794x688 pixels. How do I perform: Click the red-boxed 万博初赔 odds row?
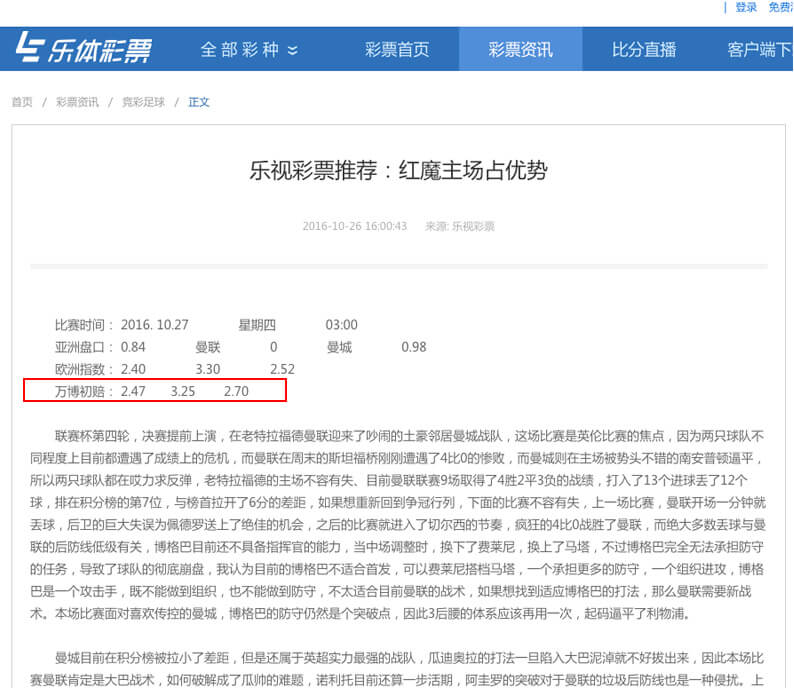(x=155, y=391)
